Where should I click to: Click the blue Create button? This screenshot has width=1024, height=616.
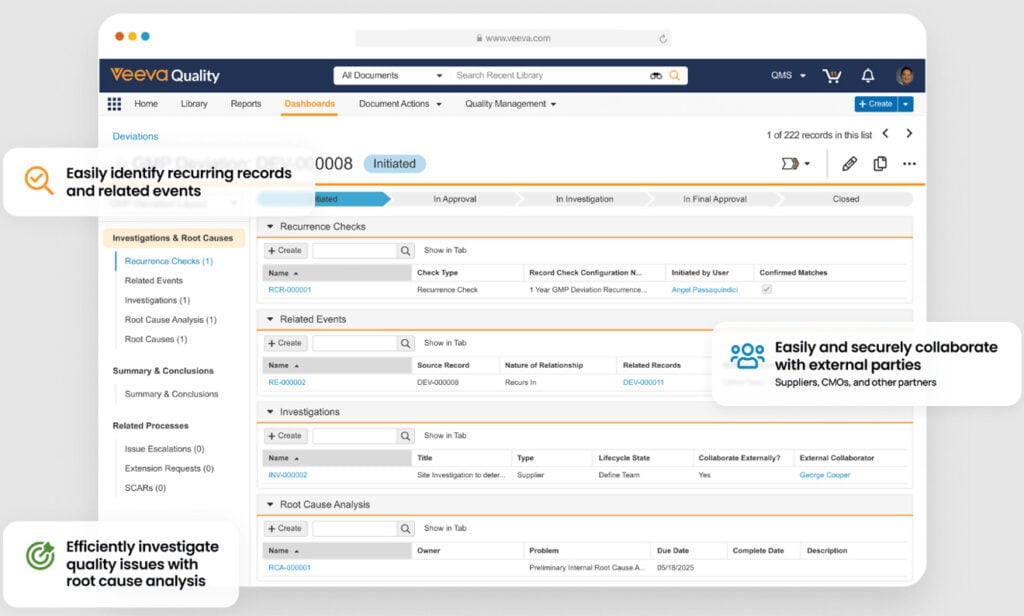tap(876, 104)
